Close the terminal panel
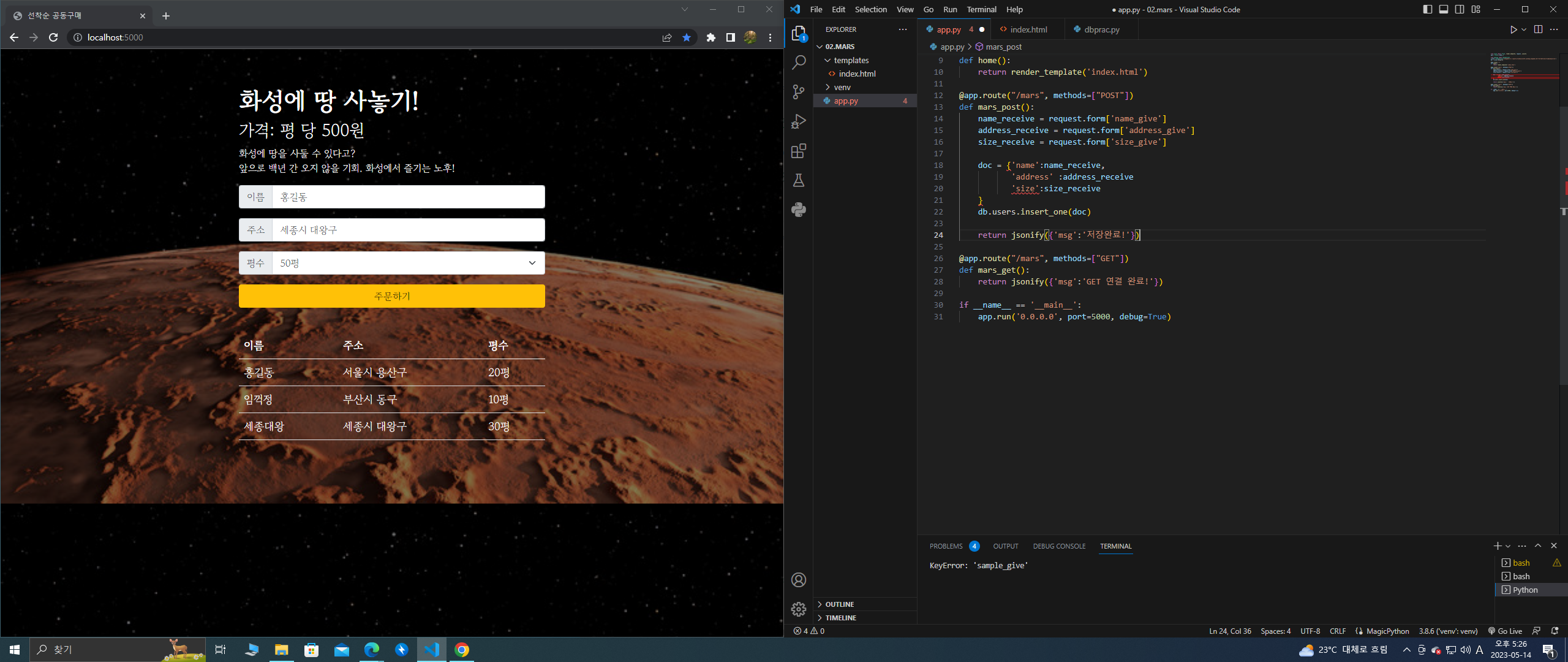The width and height of the screenshot is (1568, 662). pos(1554,546)
